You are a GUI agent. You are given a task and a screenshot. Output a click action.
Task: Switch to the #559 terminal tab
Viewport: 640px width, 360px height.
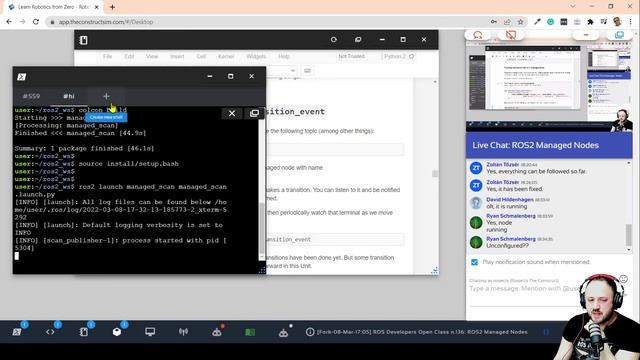tap(31, 96)
